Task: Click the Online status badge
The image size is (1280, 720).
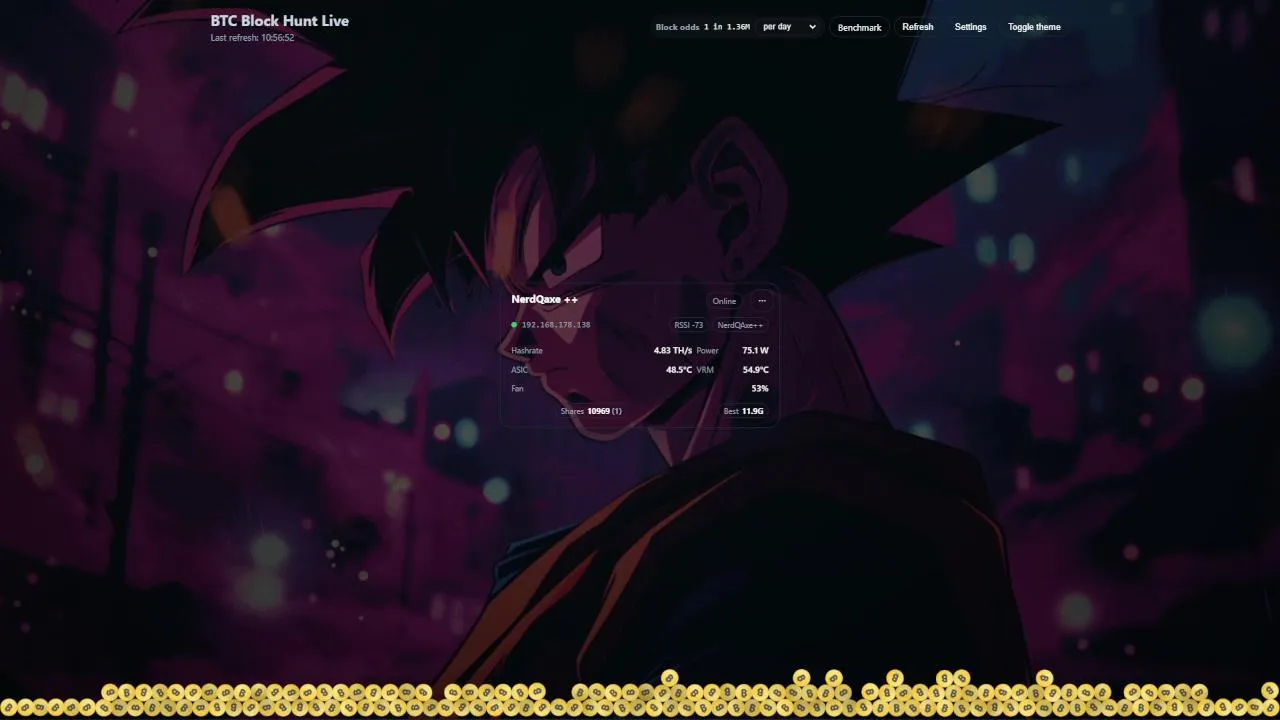Action: point(724,301)
